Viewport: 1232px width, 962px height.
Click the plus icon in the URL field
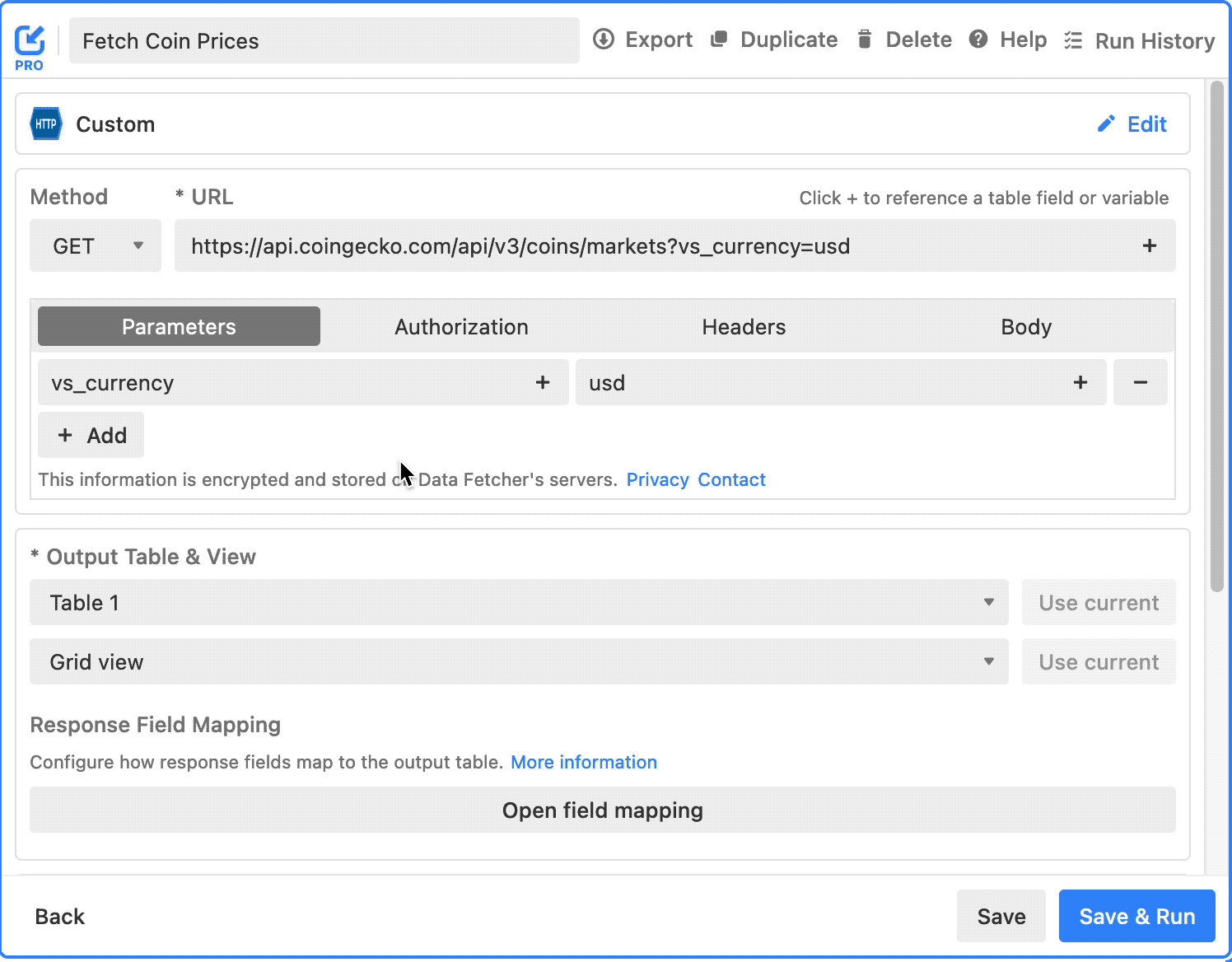(1150, 245)
